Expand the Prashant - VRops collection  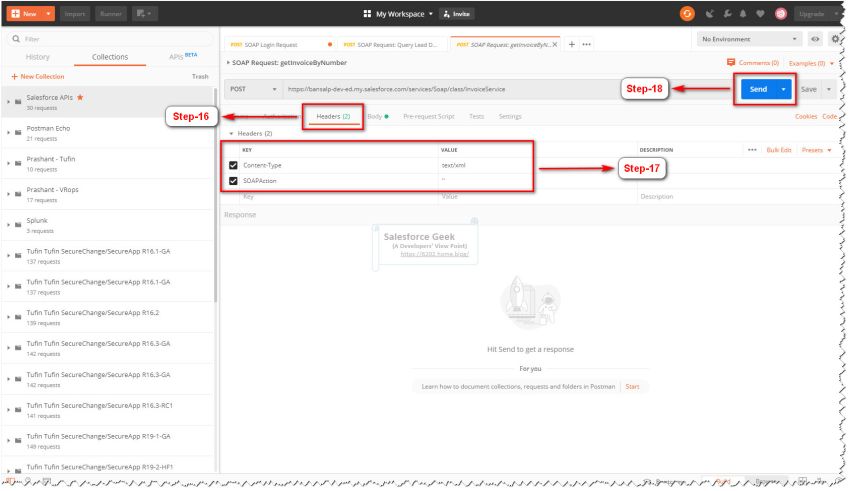point(9,194)
